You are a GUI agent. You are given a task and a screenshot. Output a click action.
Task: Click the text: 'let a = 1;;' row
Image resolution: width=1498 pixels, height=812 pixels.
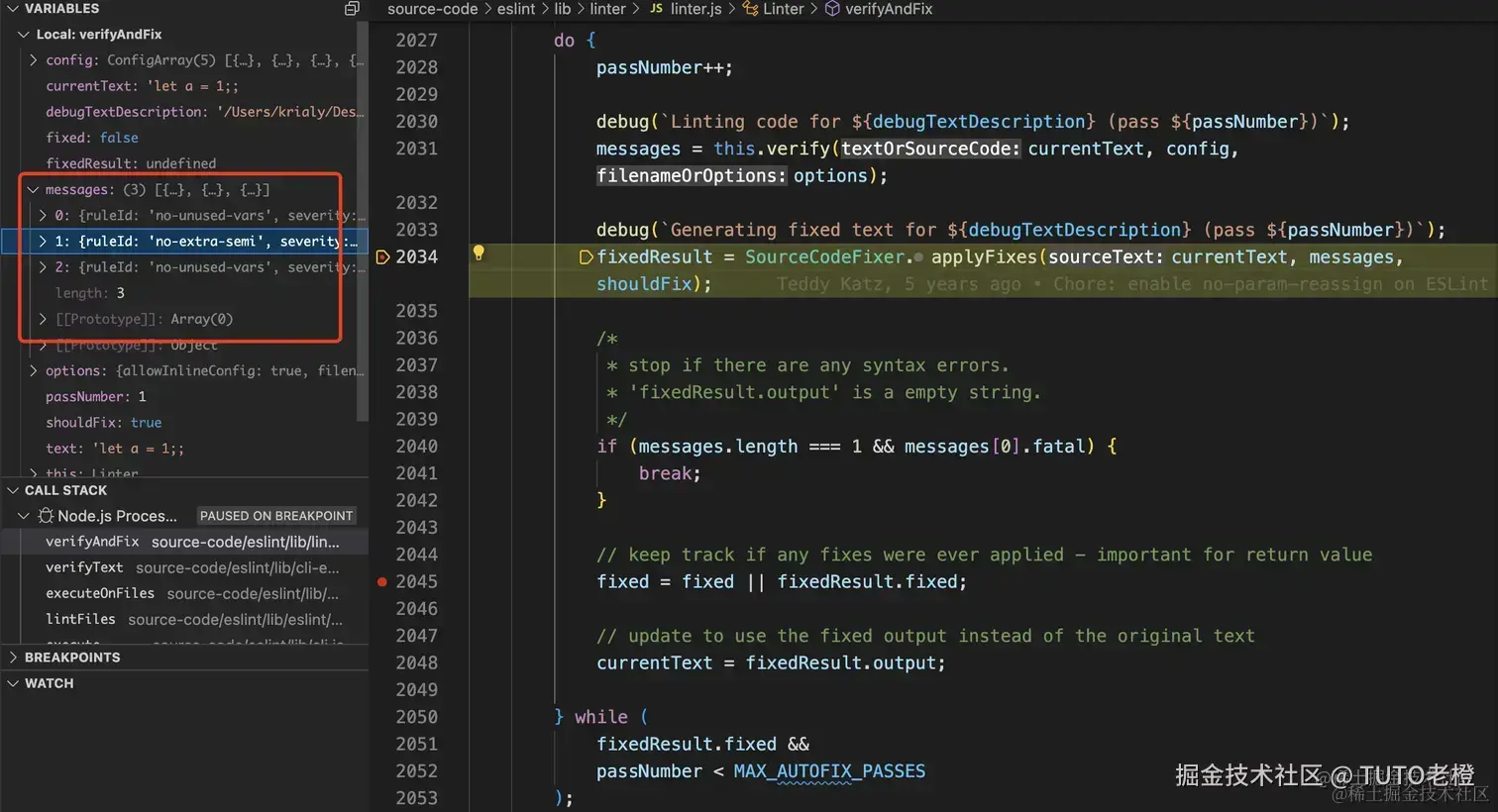click(x=184, y=449)
